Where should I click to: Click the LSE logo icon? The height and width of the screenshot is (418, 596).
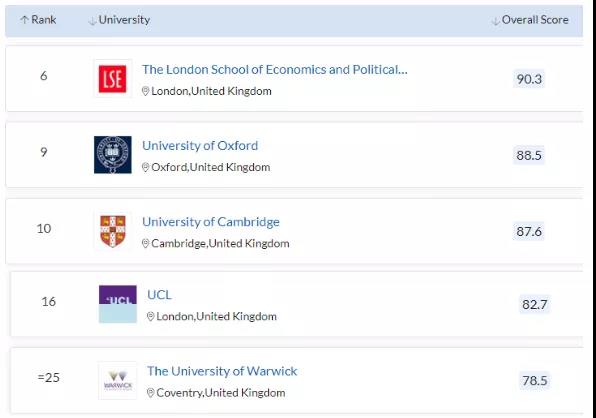(113, 79)
